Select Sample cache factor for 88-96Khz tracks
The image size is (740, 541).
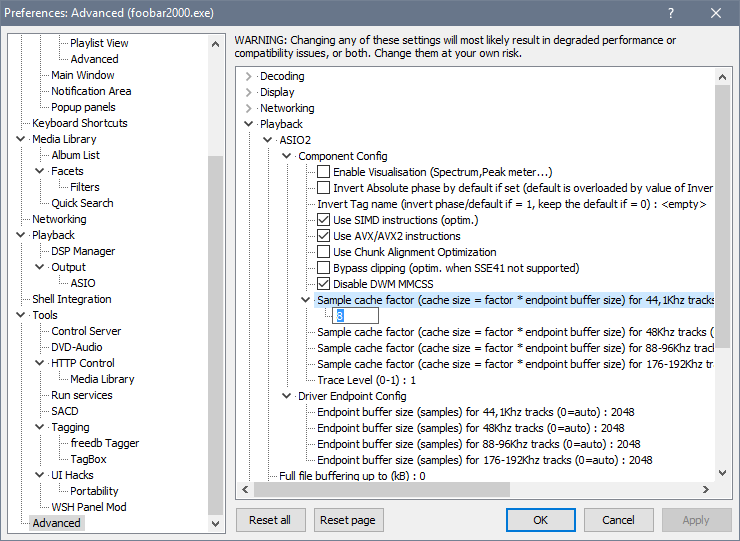coord(515,348)
